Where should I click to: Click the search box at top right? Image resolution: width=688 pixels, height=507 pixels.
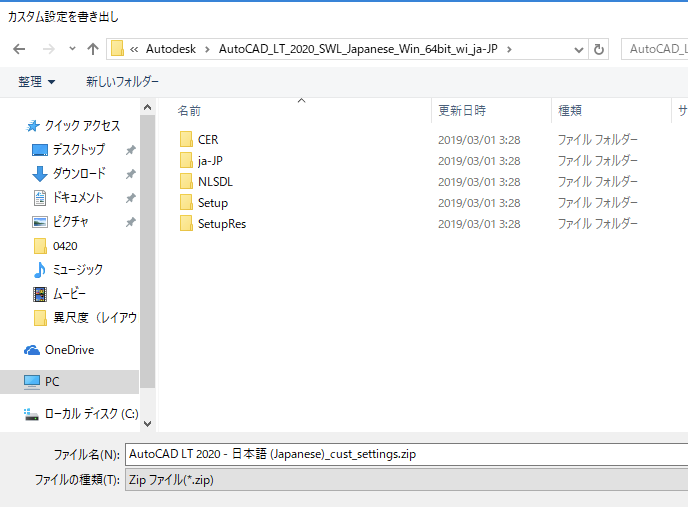pos(655,49)
